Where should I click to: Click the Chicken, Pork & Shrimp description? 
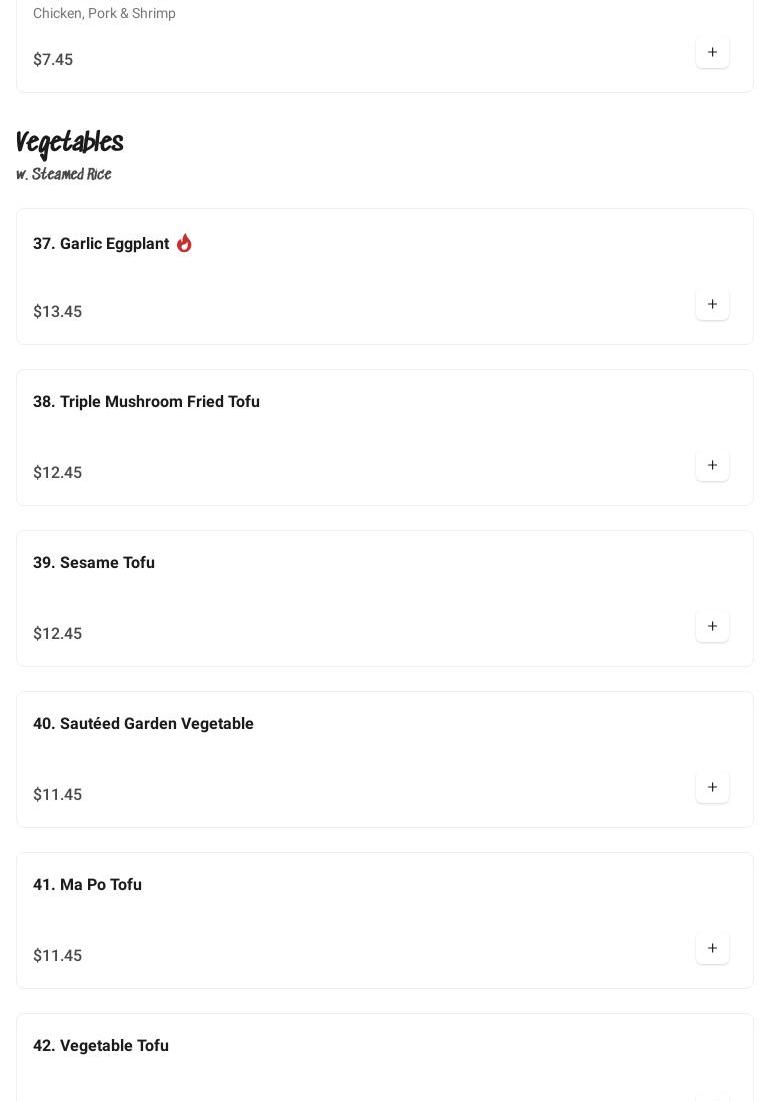point(104,13)
